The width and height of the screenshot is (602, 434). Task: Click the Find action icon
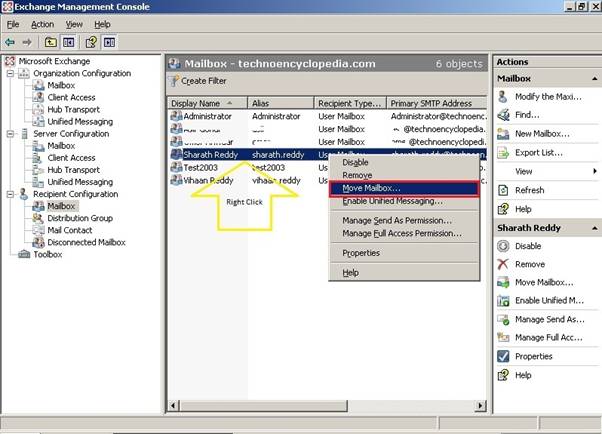[x=503, y=115]
